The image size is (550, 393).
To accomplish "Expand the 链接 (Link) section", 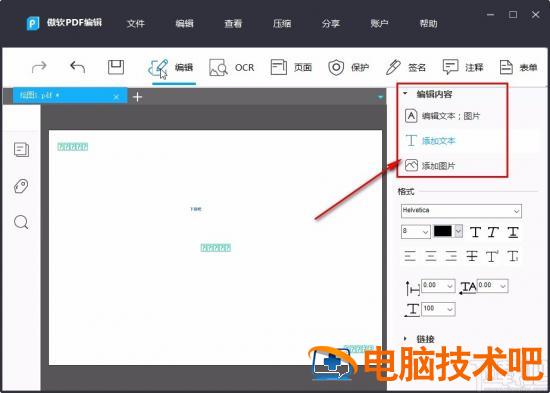I will (405, 339).
